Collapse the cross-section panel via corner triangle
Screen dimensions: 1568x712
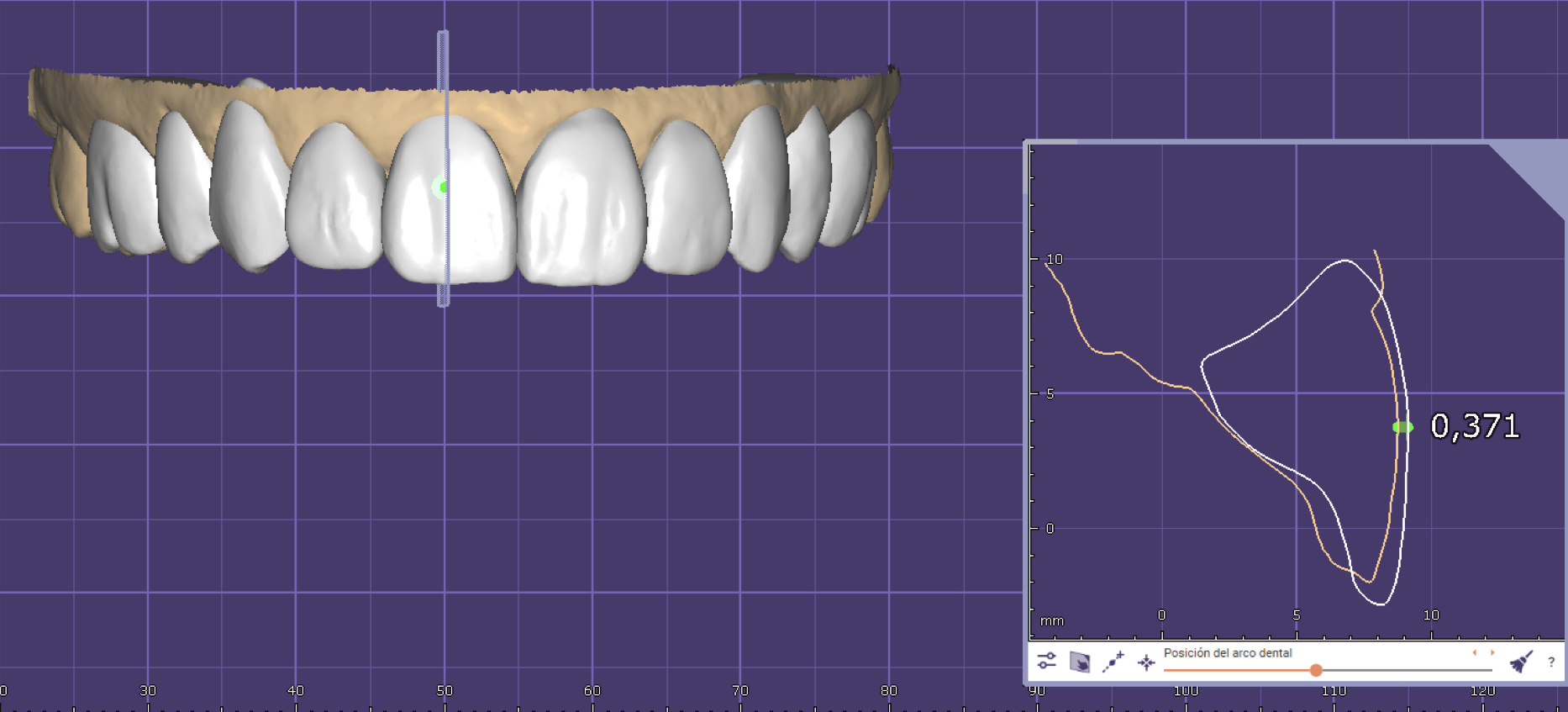1538,168
